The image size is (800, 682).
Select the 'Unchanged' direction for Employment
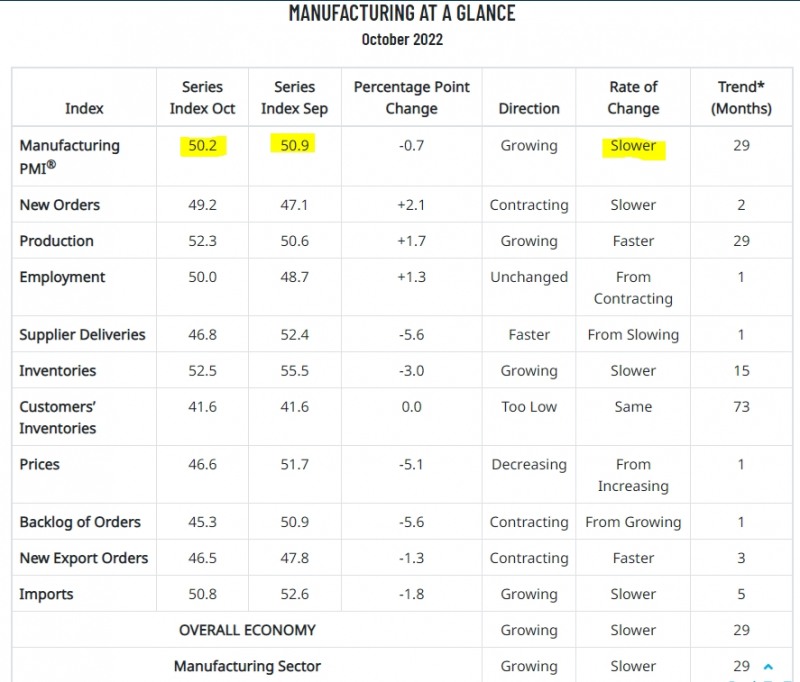coord(529,277)
